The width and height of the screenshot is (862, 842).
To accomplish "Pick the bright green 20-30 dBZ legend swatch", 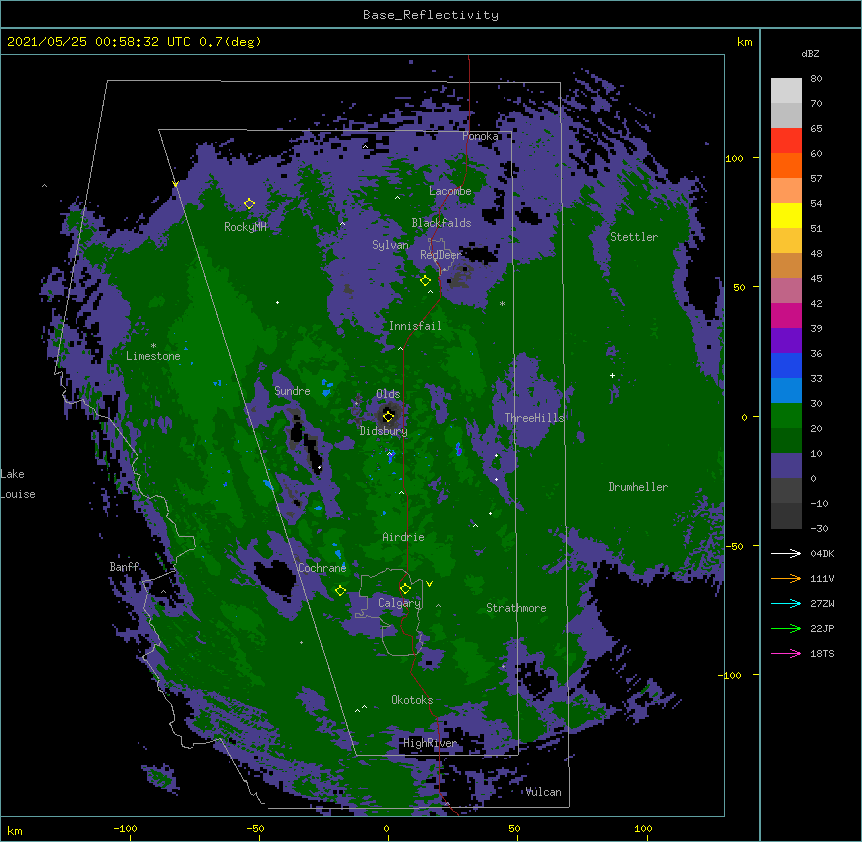I will (x=786, y=416).
